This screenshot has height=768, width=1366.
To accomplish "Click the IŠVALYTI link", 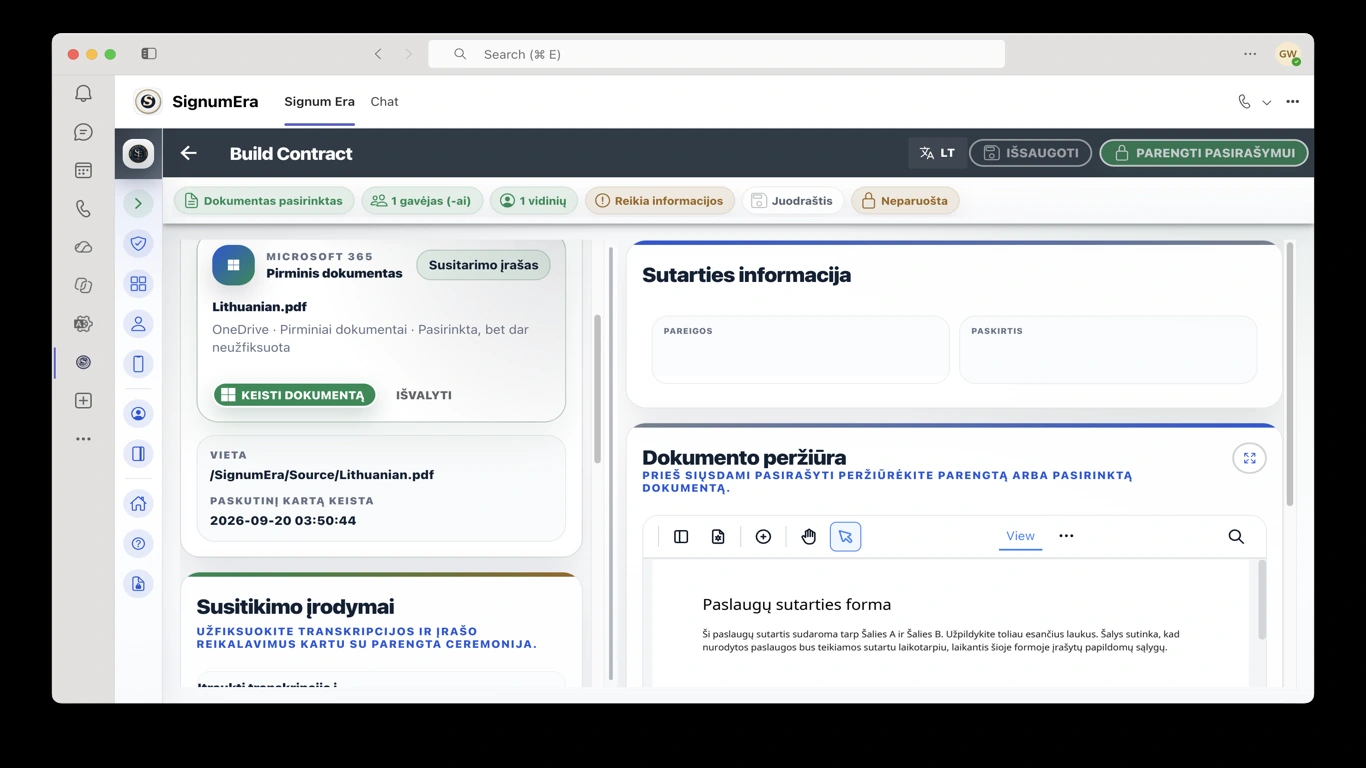I will pos(424,395).
